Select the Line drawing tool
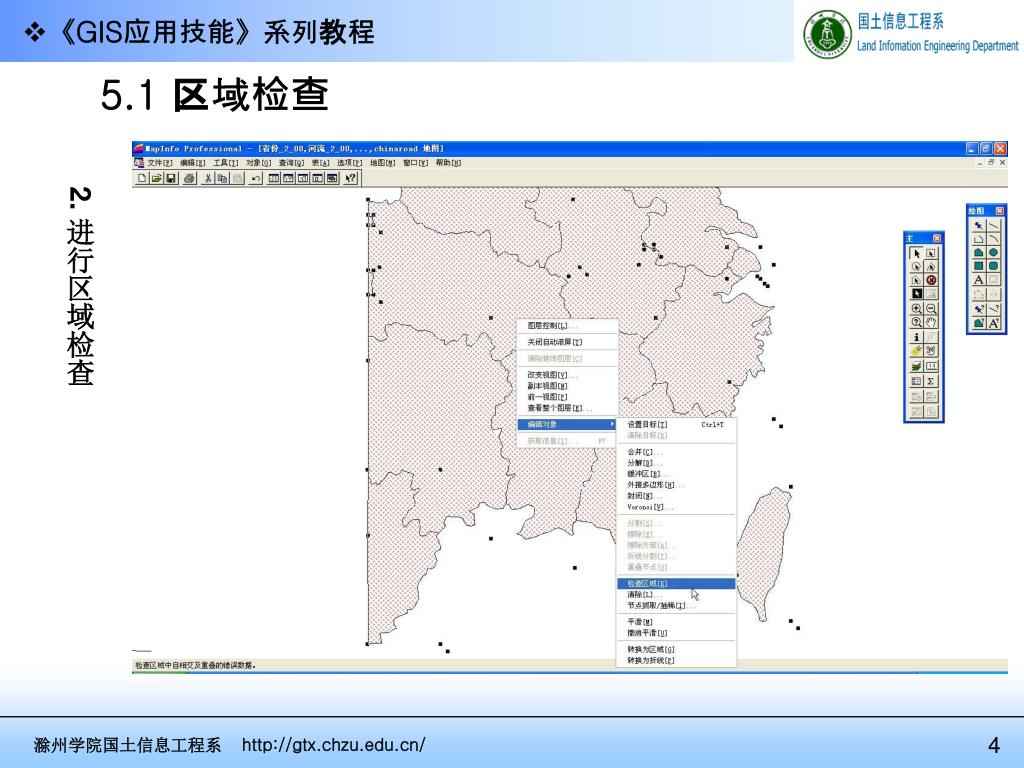 point(993,225)
